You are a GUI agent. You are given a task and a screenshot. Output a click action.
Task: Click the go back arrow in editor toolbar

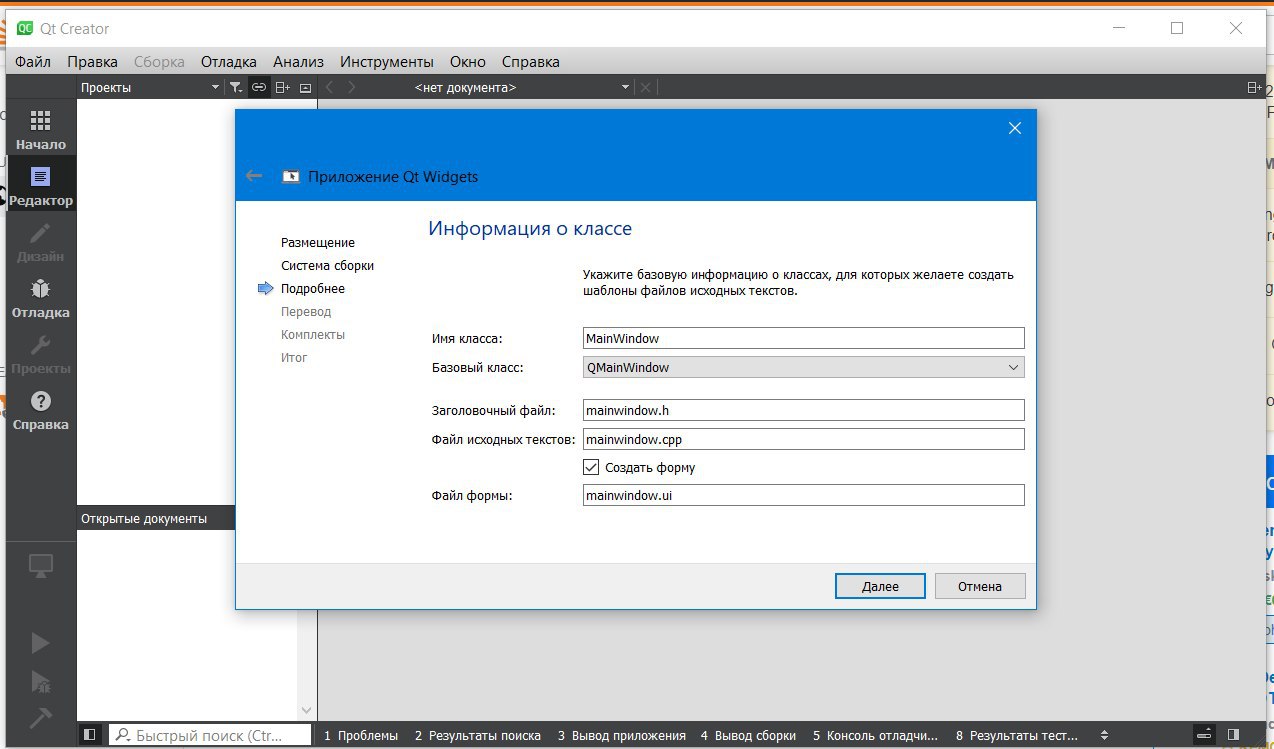(330, 87)
